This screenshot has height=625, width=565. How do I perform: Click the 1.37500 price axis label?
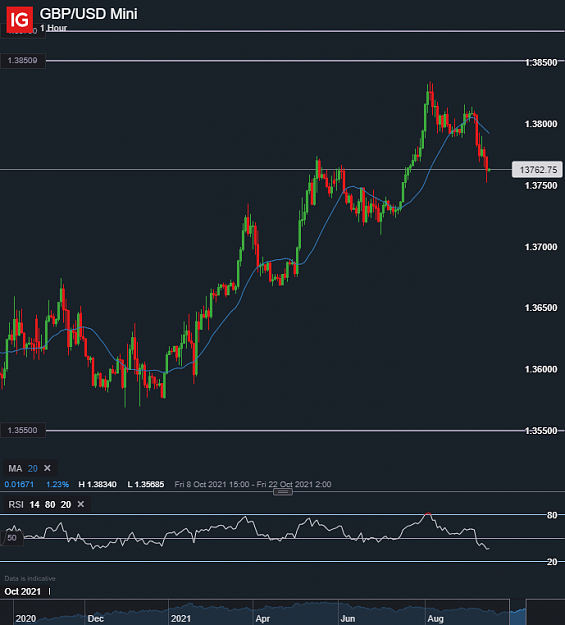(x=541, y=185)
